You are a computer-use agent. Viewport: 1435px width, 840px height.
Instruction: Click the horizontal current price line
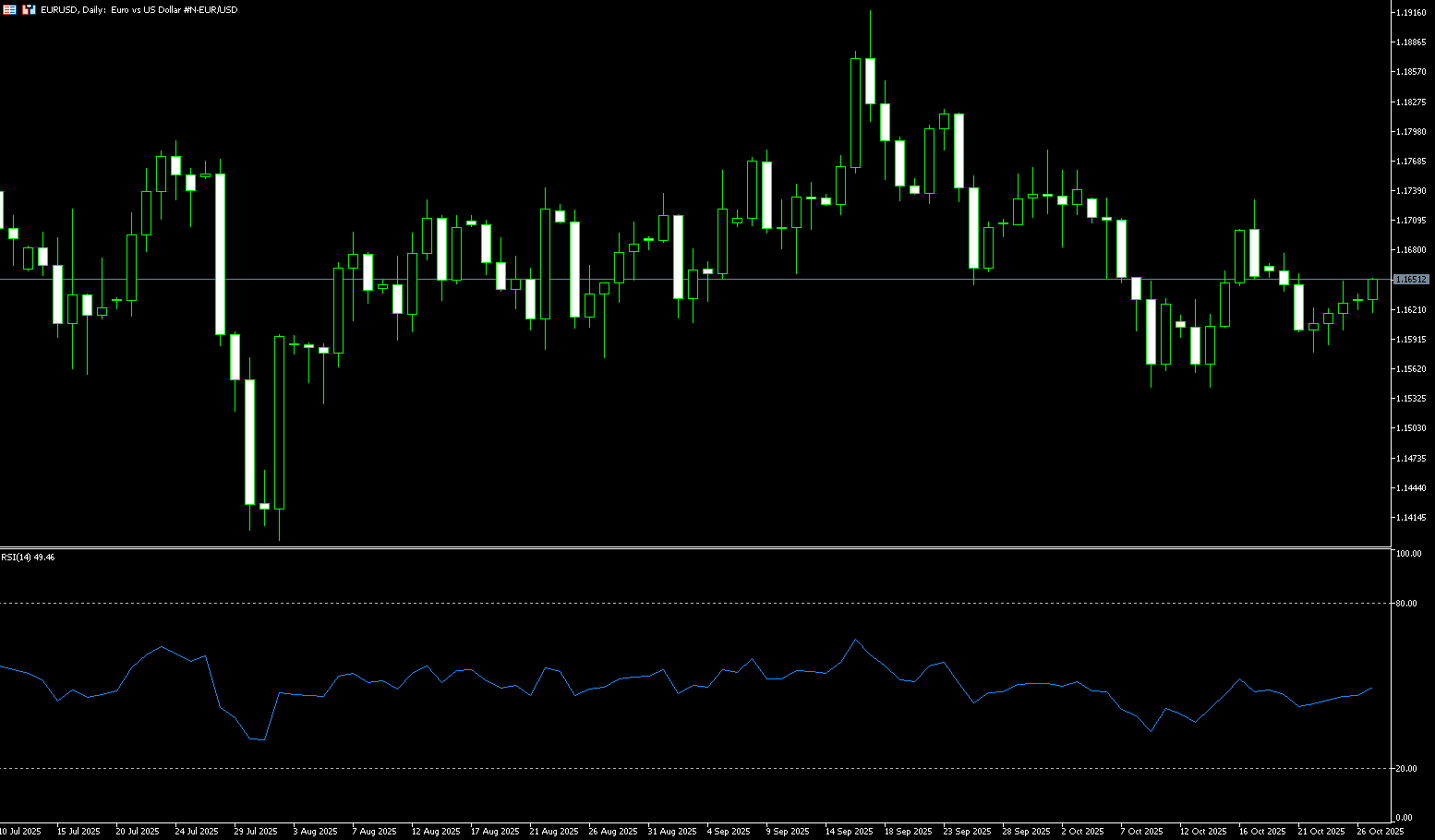646,279
